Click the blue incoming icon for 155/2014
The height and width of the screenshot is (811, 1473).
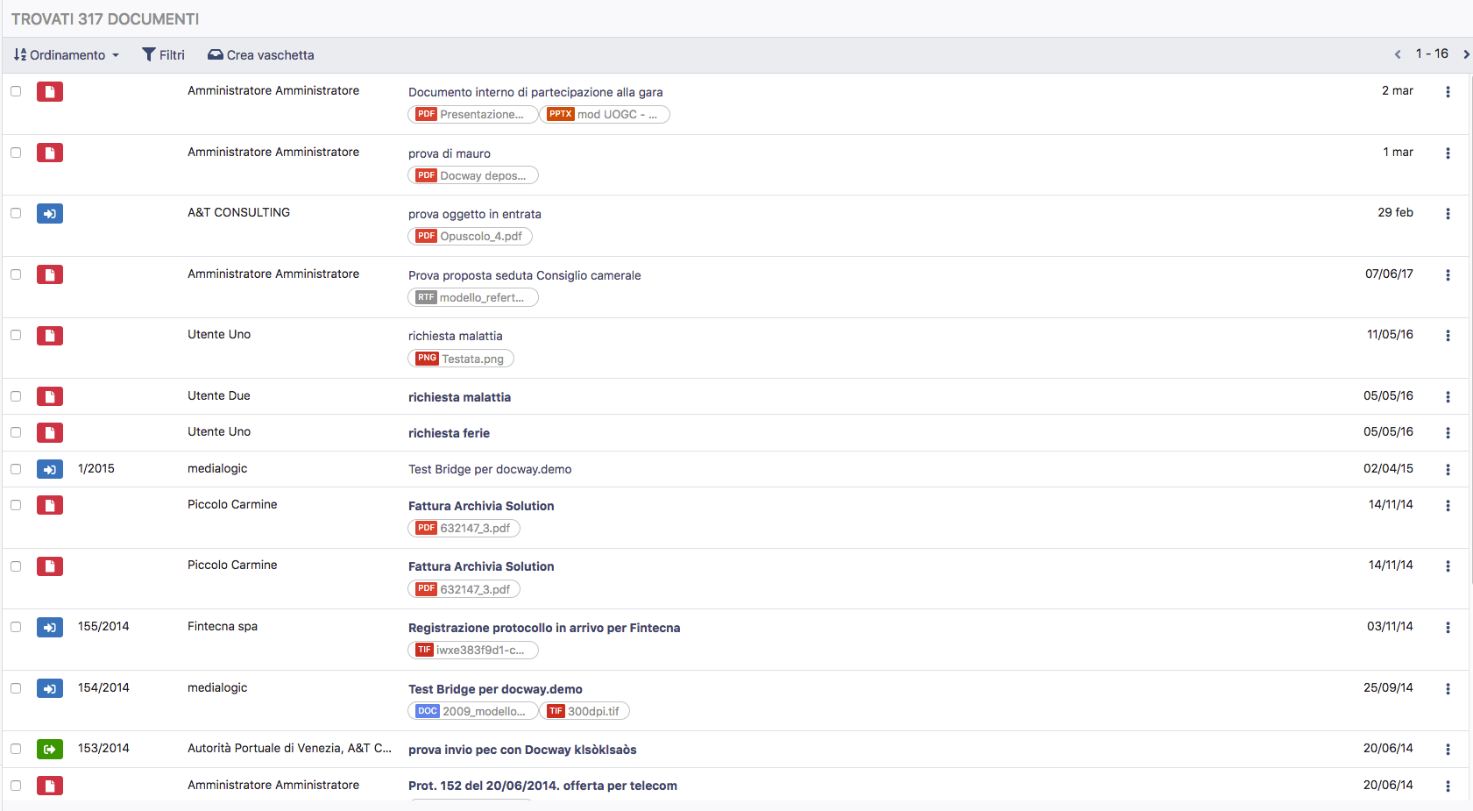tap(50, 627)
